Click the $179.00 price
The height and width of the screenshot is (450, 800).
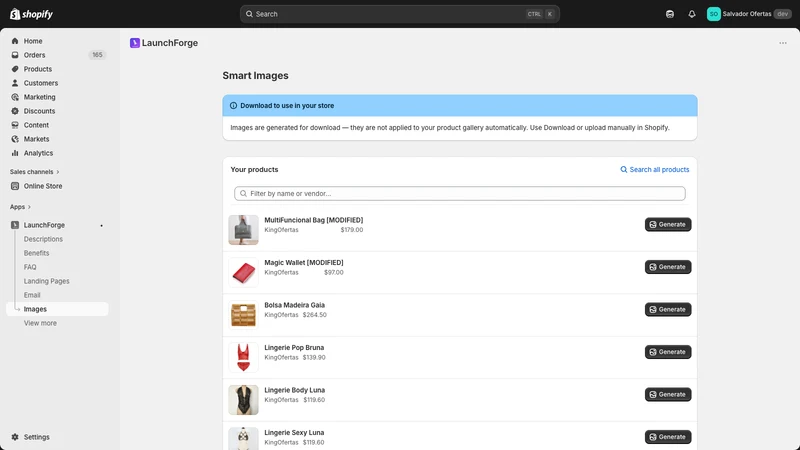[x=352, y=230]
